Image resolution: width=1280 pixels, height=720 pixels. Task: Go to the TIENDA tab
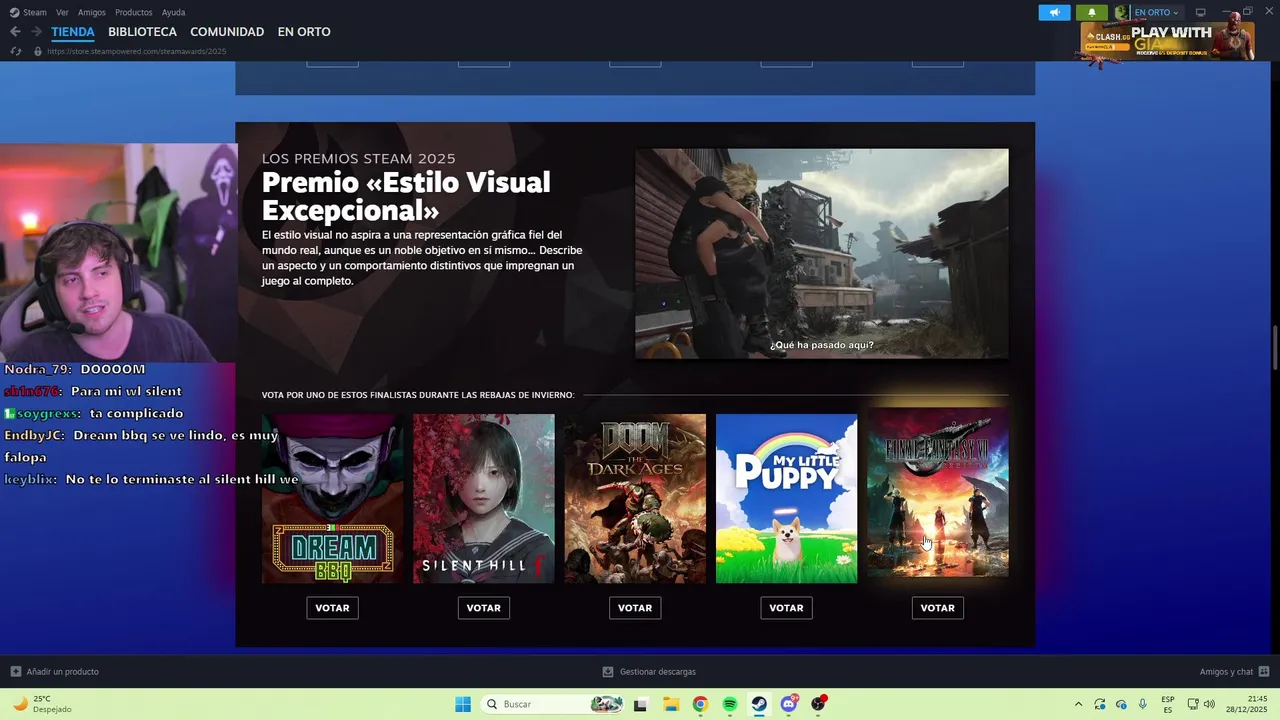point(73,32)
